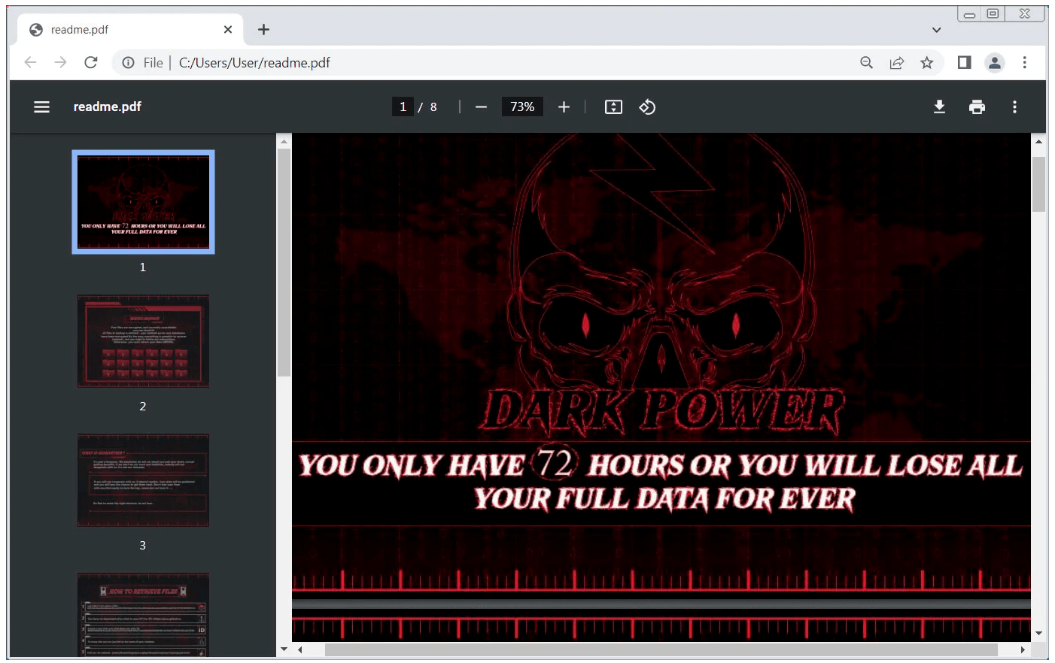
Task: Rotate the document counterclockwise
Action: pyautogui.click(x=647, y=107)
